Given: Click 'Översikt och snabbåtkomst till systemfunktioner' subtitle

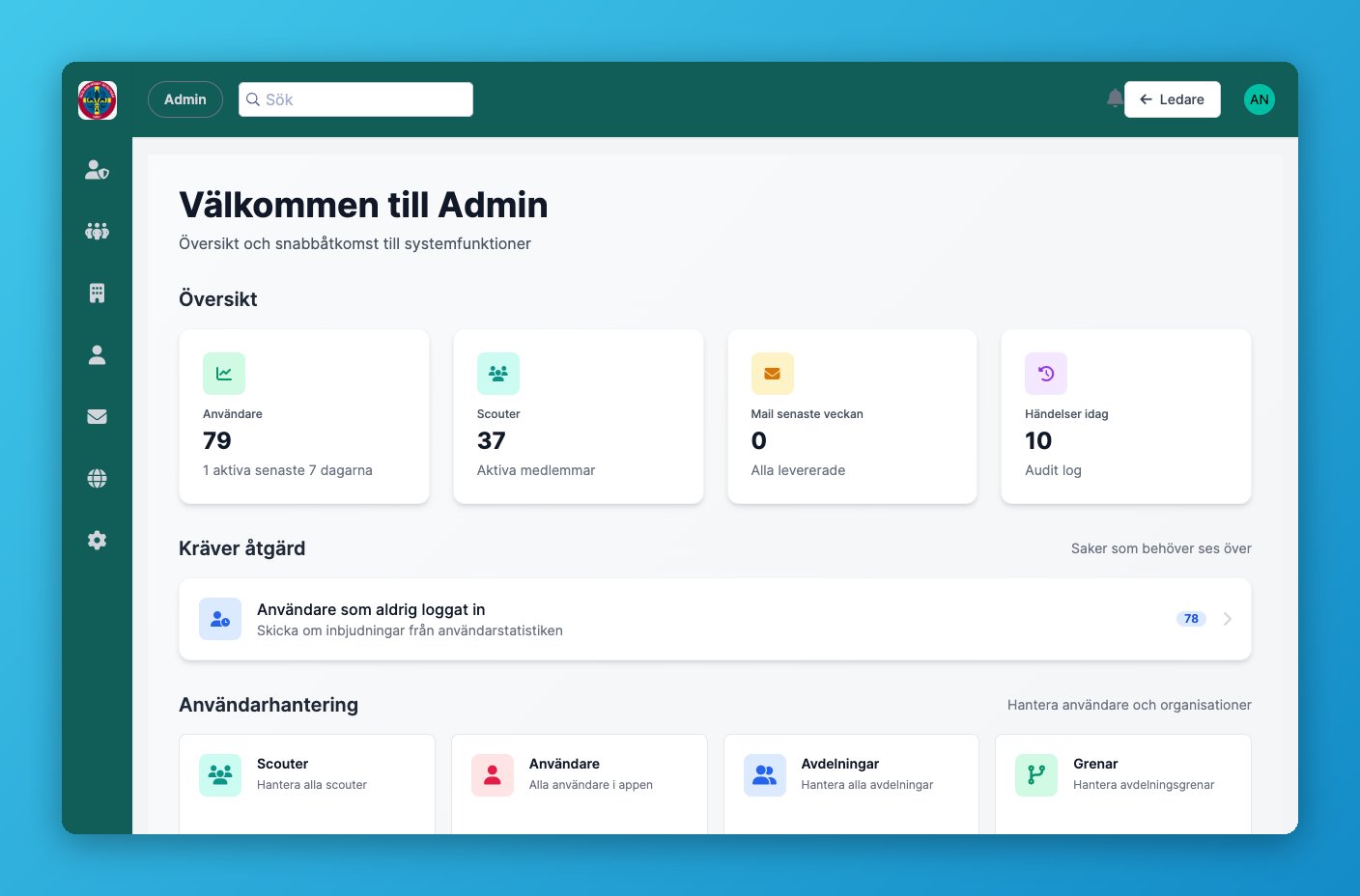Looking at the screenshot, I should (x=354, y=243).
